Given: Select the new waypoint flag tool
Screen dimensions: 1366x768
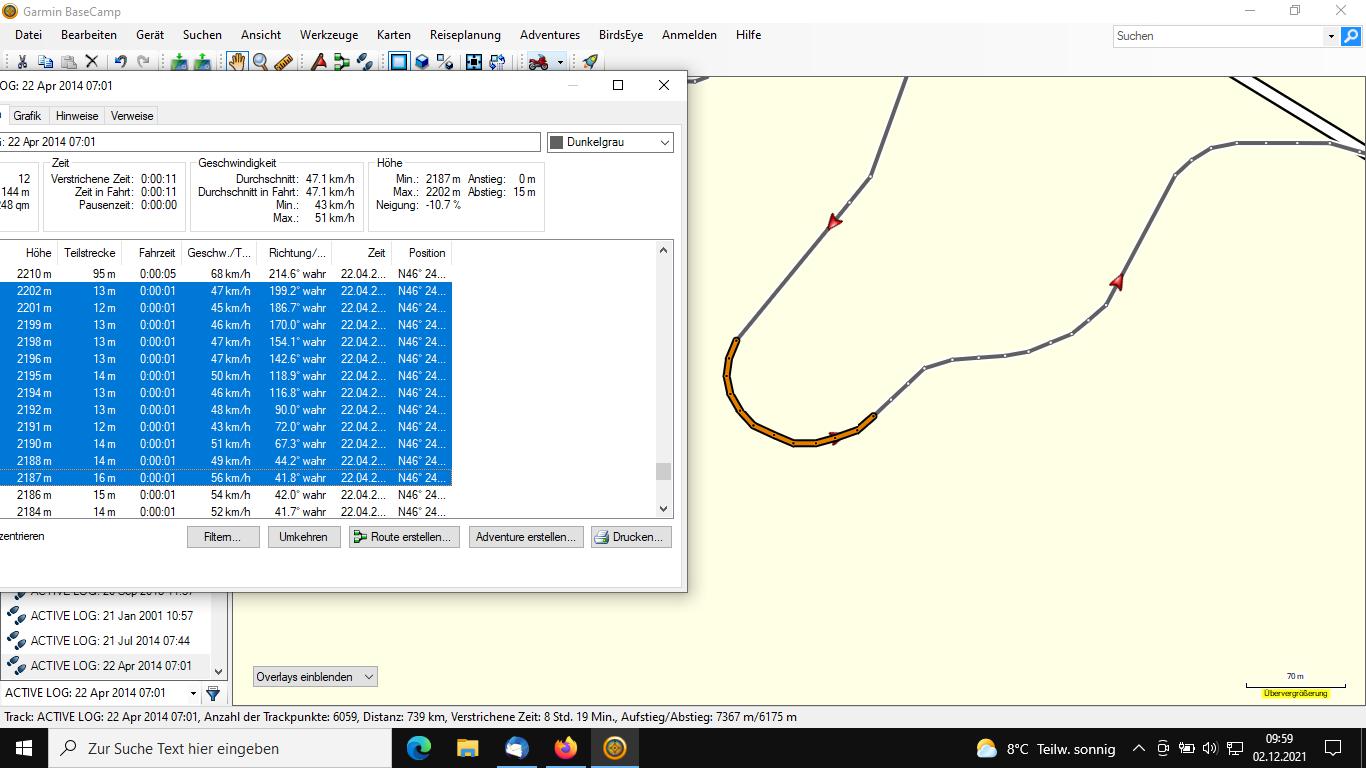Looking at the screenshot, I should pyautogui.click(x=319, y=62).
